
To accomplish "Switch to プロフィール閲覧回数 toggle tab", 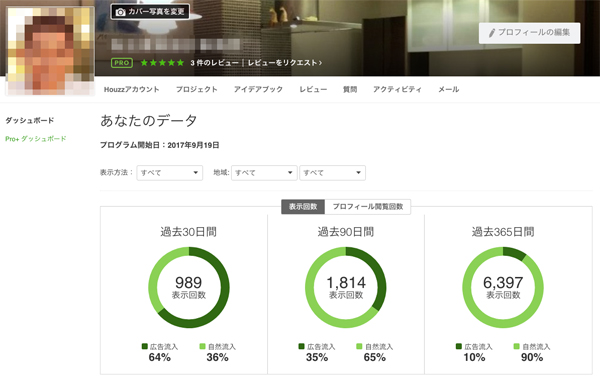I will tap(367, 207).
